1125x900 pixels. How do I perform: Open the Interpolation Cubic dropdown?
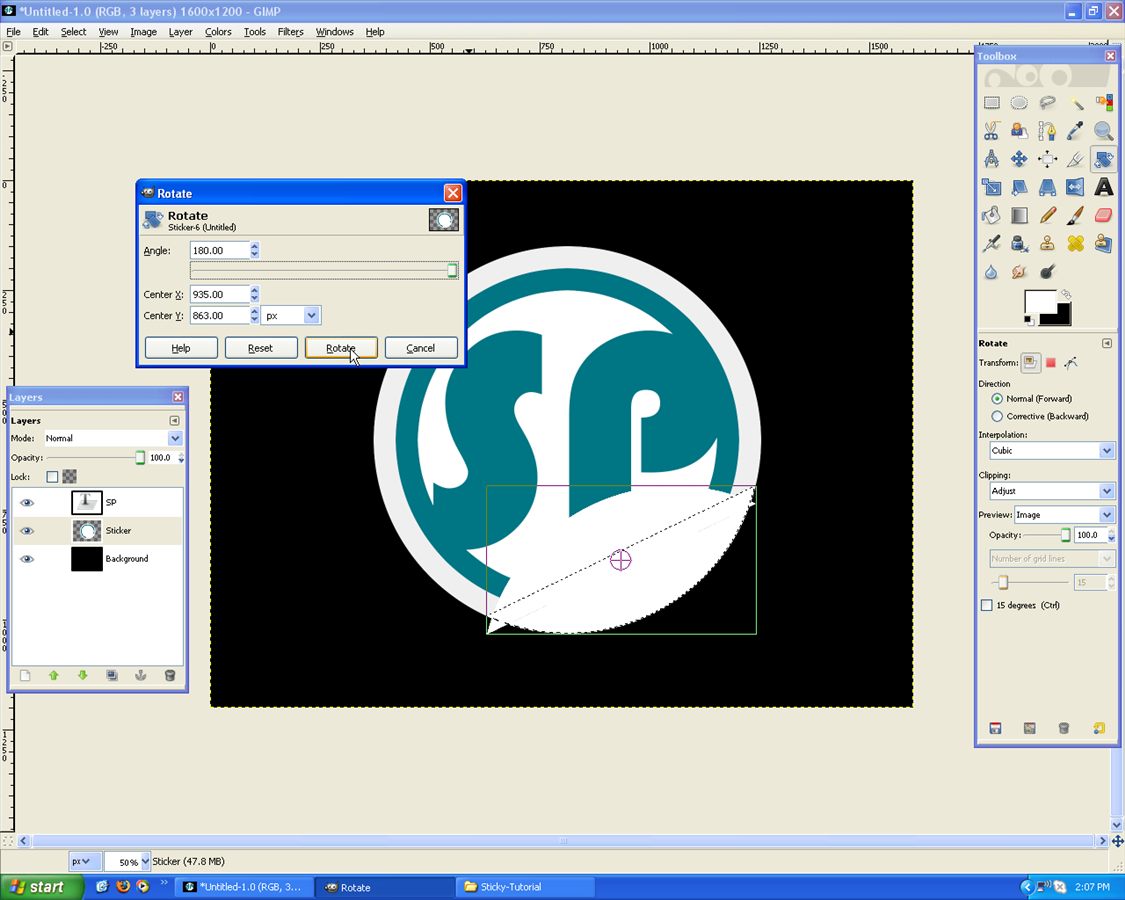pos(1052,451)
